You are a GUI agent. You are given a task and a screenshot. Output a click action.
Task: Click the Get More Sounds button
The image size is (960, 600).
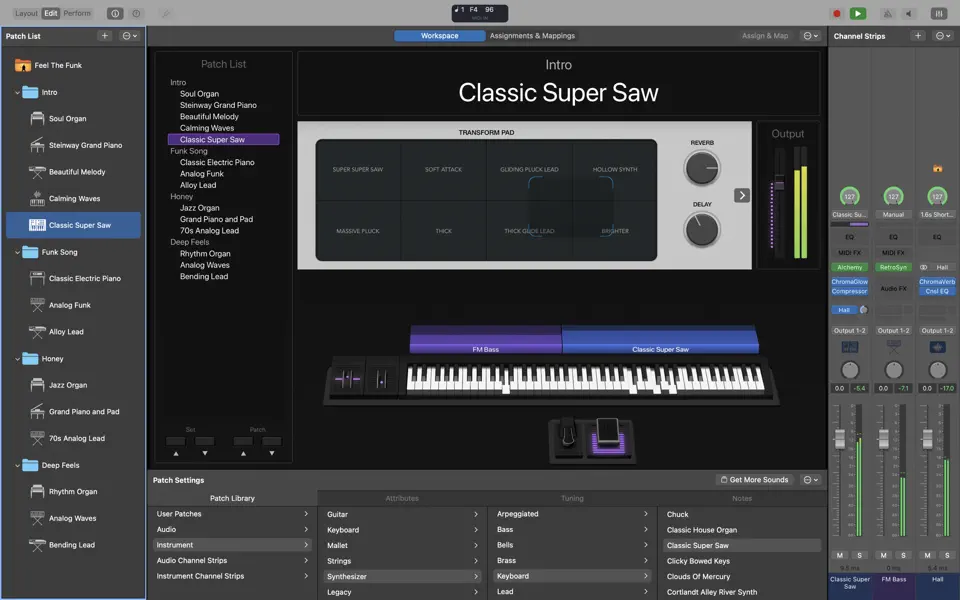(x=756, y=480)
